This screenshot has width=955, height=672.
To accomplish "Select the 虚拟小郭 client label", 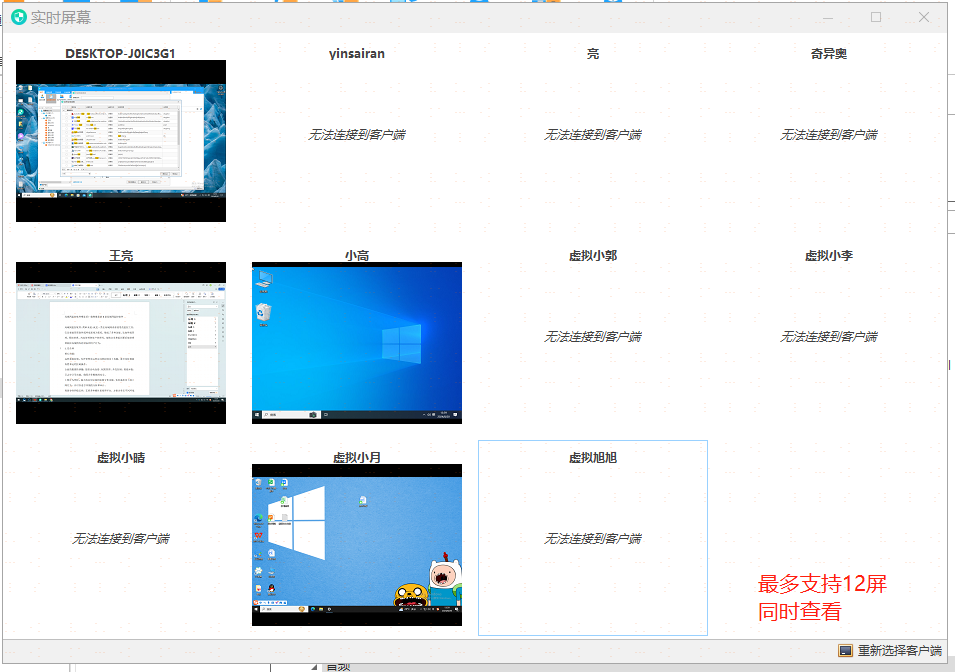I will click(593, 256).
